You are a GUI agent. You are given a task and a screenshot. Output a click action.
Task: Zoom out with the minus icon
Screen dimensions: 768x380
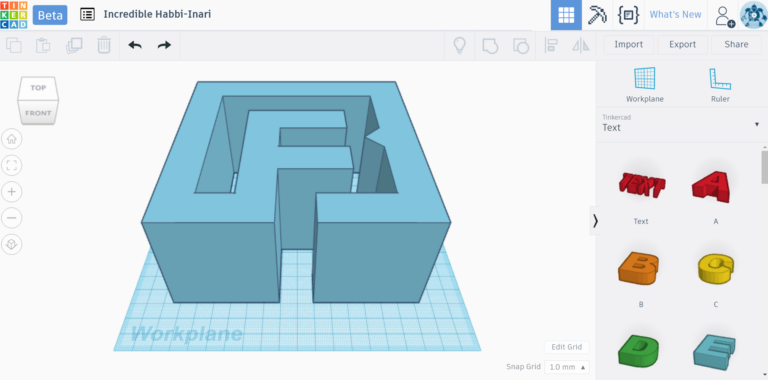click(12, 217)
